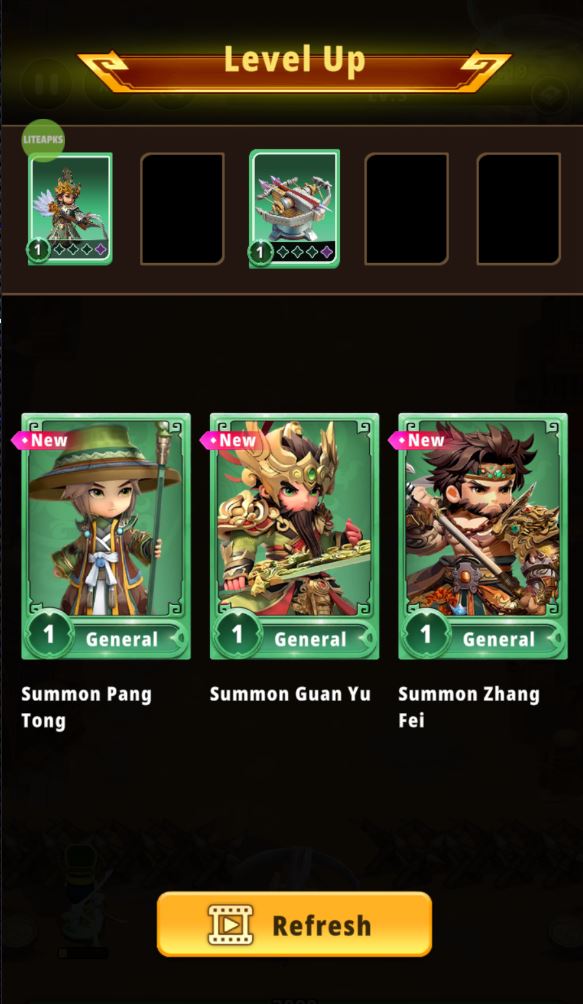Pick the Zhang Fei general card
The height and width of the screenshot is (1004, 583).
[483, 536]
